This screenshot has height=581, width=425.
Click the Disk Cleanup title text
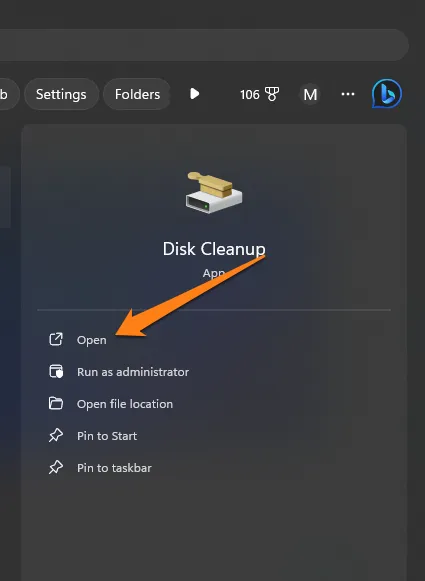pos(214,249)
